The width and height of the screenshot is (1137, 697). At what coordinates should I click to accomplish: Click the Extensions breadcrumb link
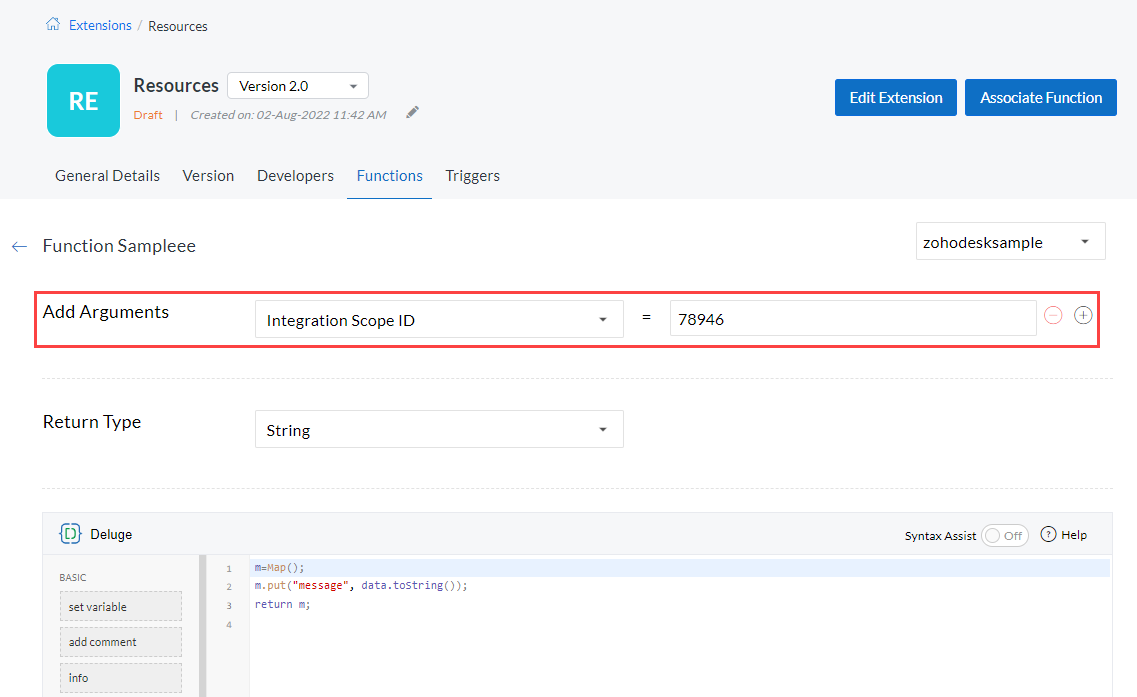tap(100, 25)
